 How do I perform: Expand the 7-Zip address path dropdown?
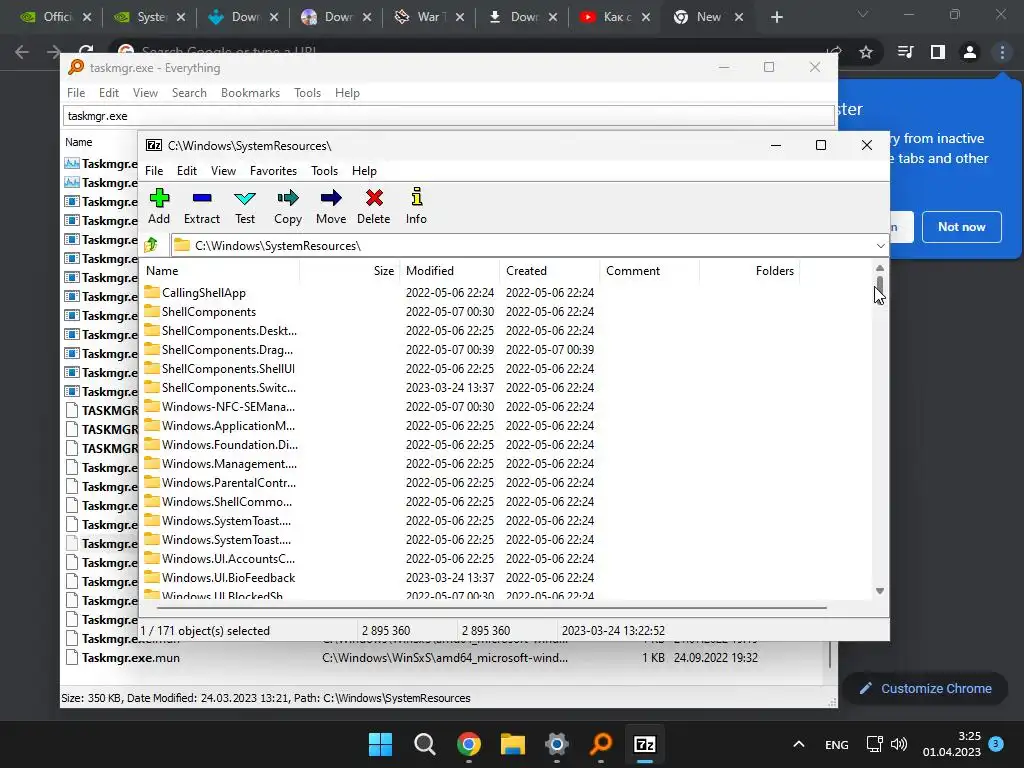pos(880,246)
